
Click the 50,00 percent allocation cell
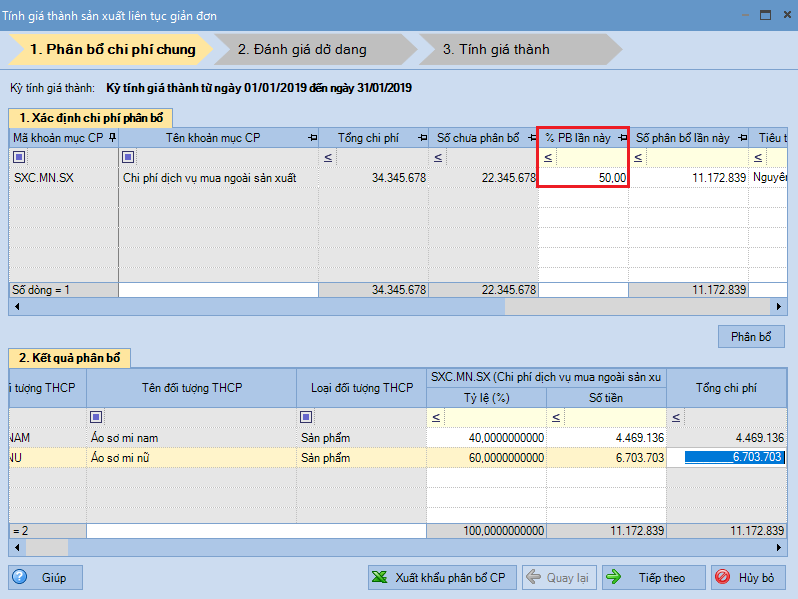point(584,178)
